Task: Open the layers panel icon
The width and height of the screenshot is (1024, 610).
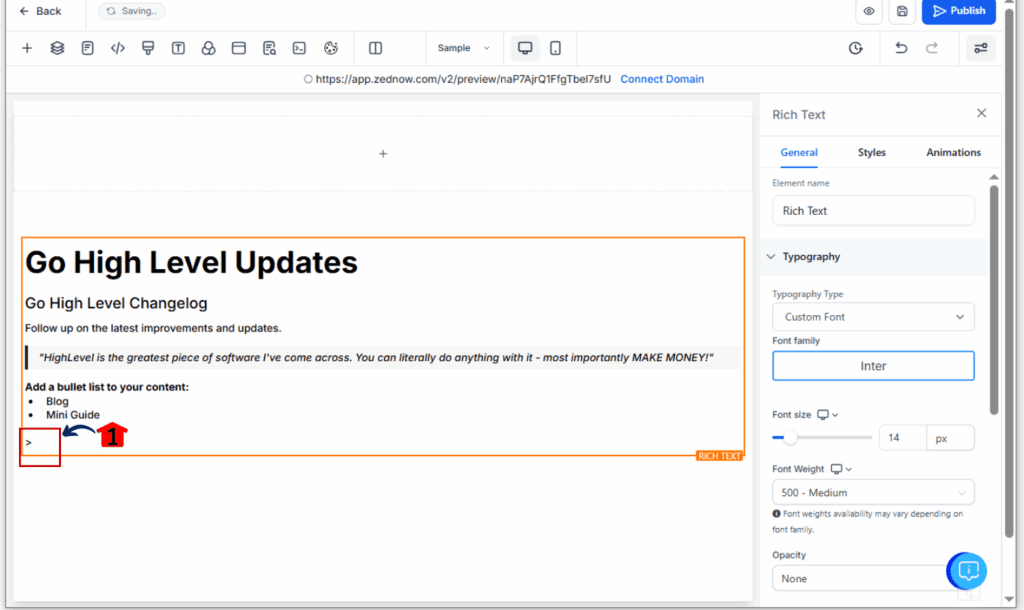Action: click(57, 48)
